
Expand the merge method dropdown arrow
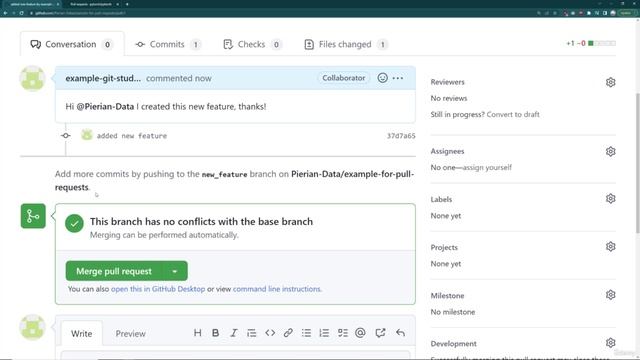click(x=175, y=271)
